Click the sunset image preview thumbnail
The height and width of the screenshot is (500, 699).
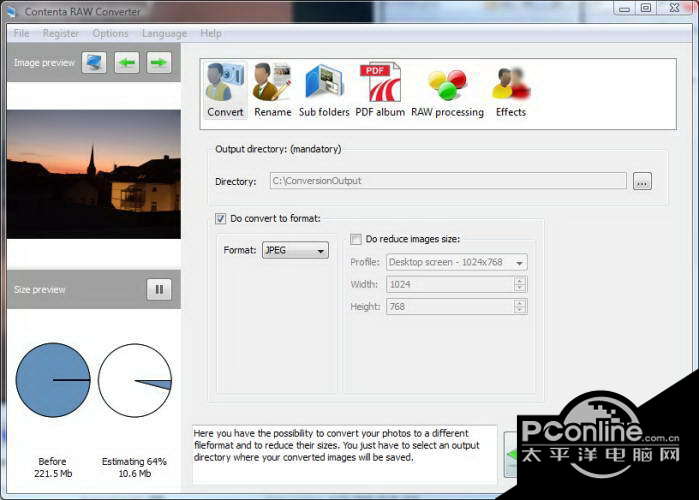point(94,174)
